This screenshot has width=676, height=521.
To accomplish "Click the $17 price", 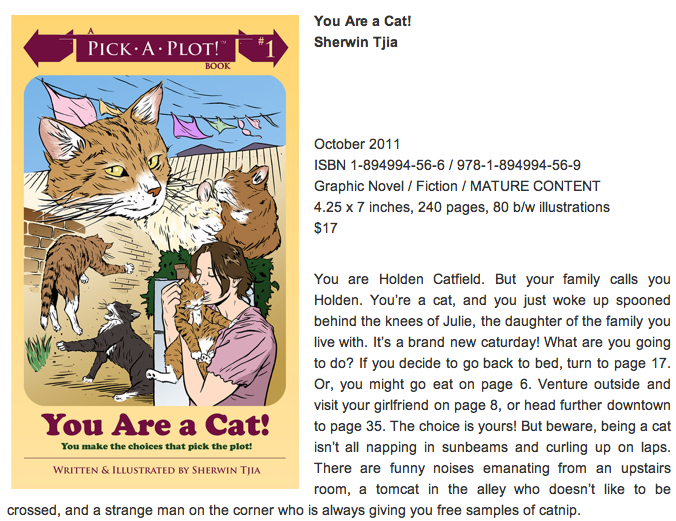I will tap(325, 228).
